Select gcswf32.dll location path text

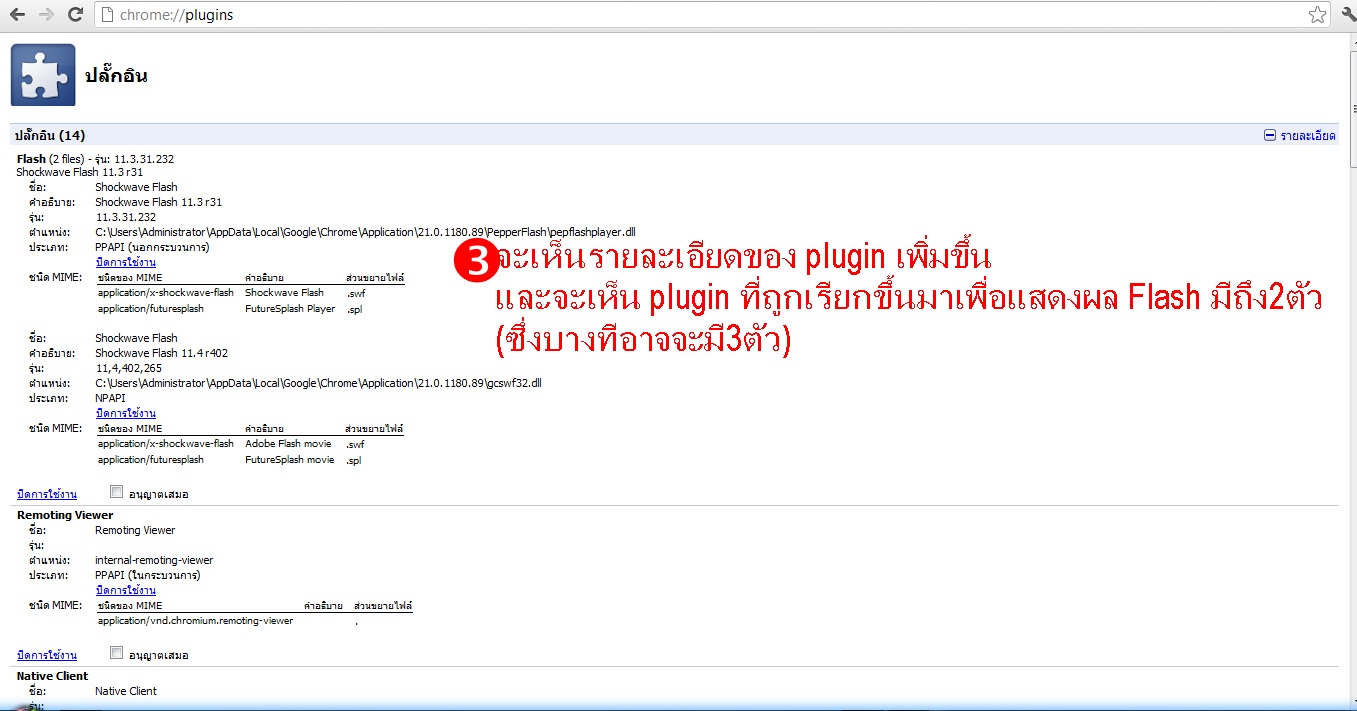tap(319, 383)
